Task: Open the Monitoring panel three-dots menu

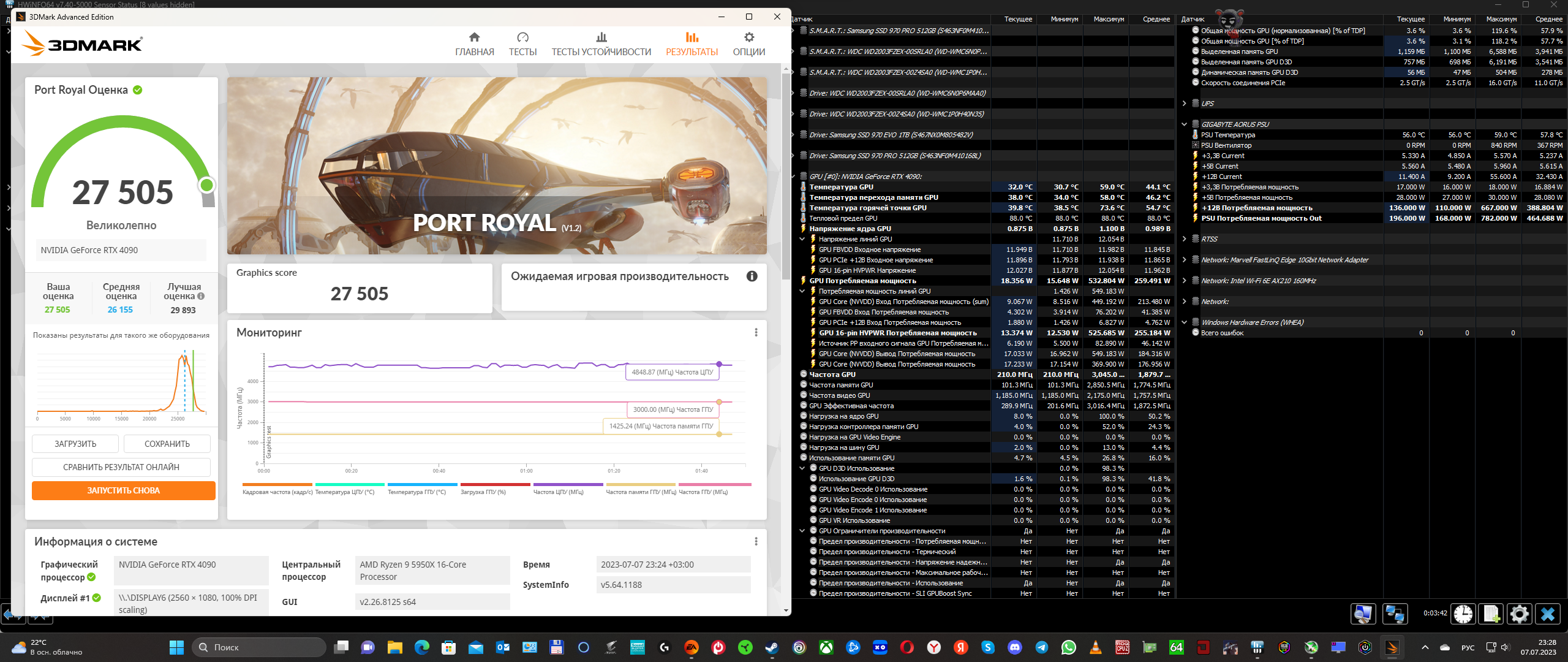Action: (x=756, y=332)
